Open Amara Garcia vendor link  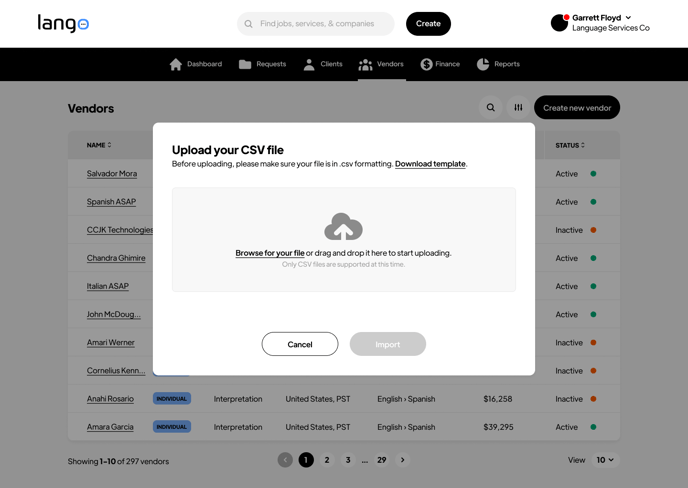pyautogui.click(x=110, y=427)
